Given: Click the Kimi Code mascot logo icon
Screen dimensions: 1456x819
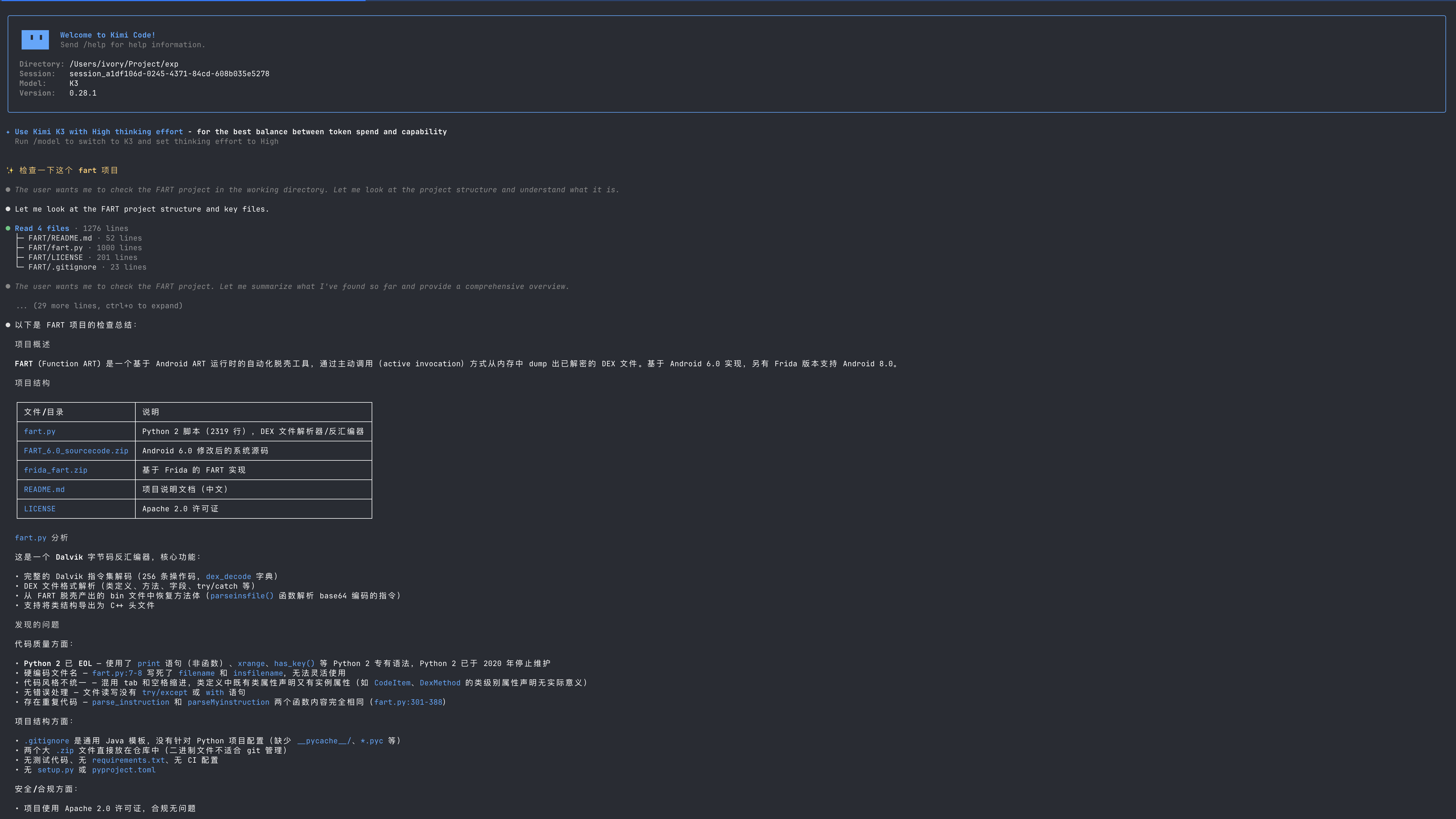Looking at the screenshot, I should pyautogui.click(x=35, y=40).
